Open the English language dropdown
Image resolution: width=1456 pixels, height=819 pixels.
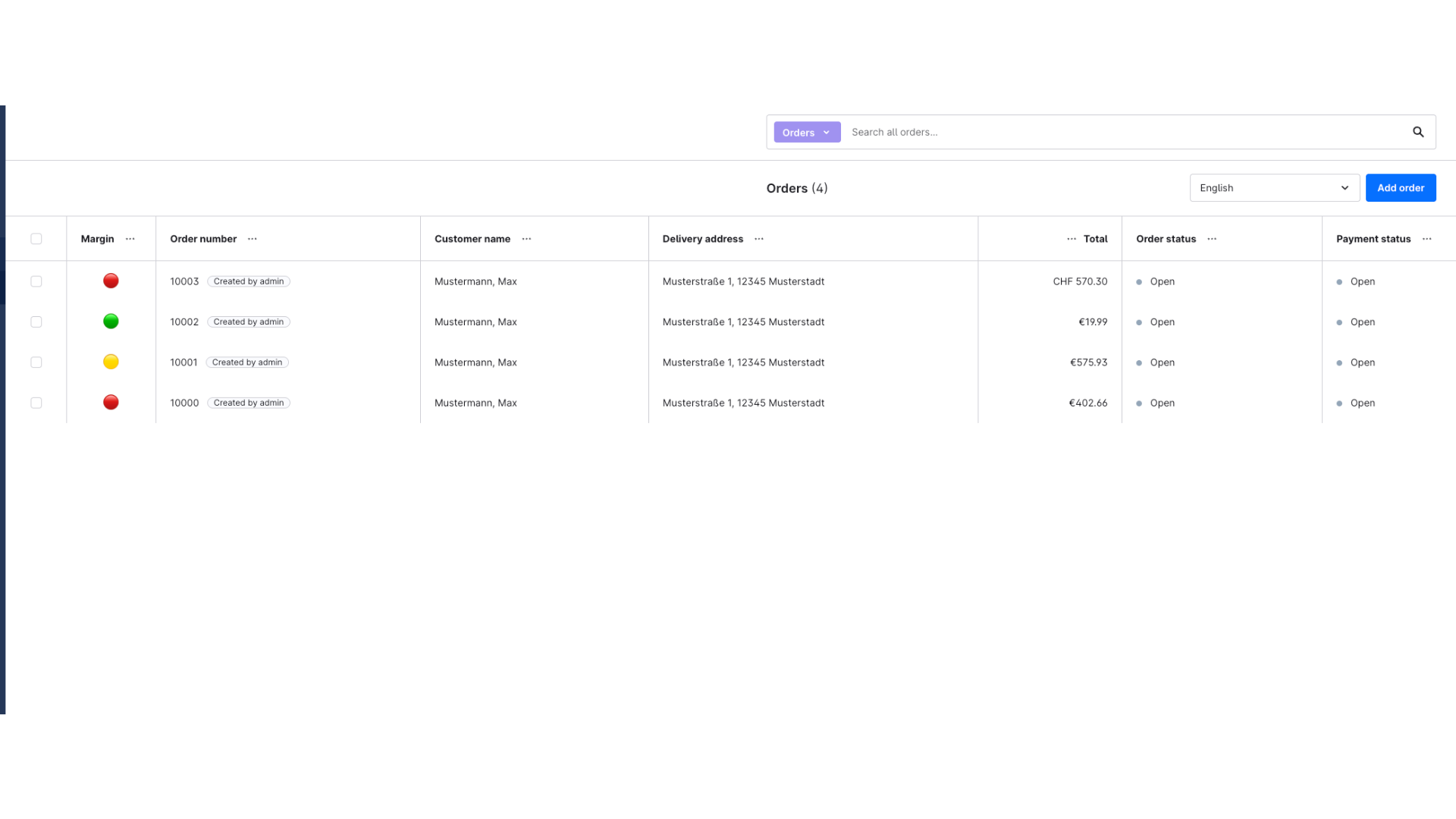(x=1274, y=188)
